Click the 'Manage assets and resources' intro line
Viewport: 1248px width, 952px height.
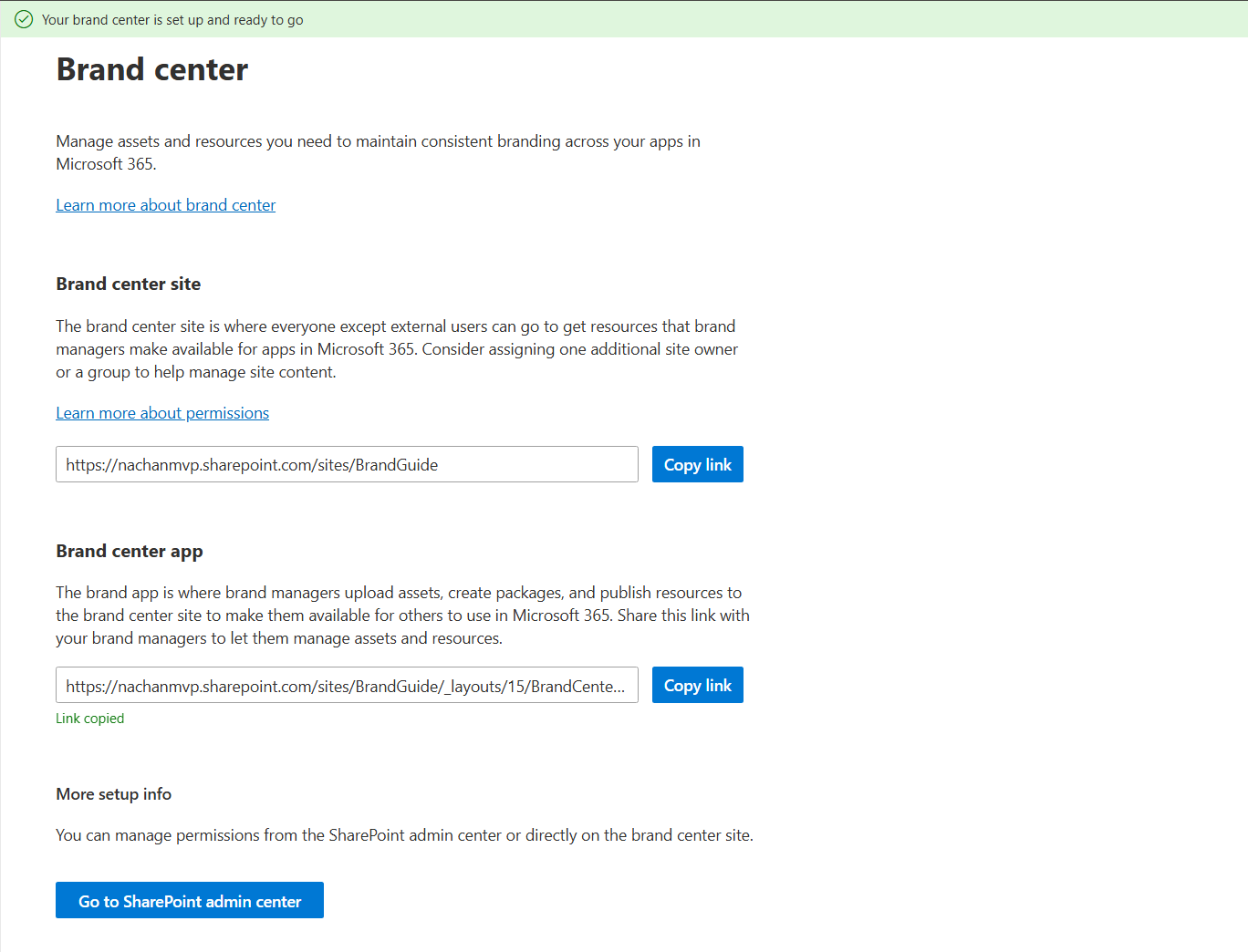click(x=378, y=141)
